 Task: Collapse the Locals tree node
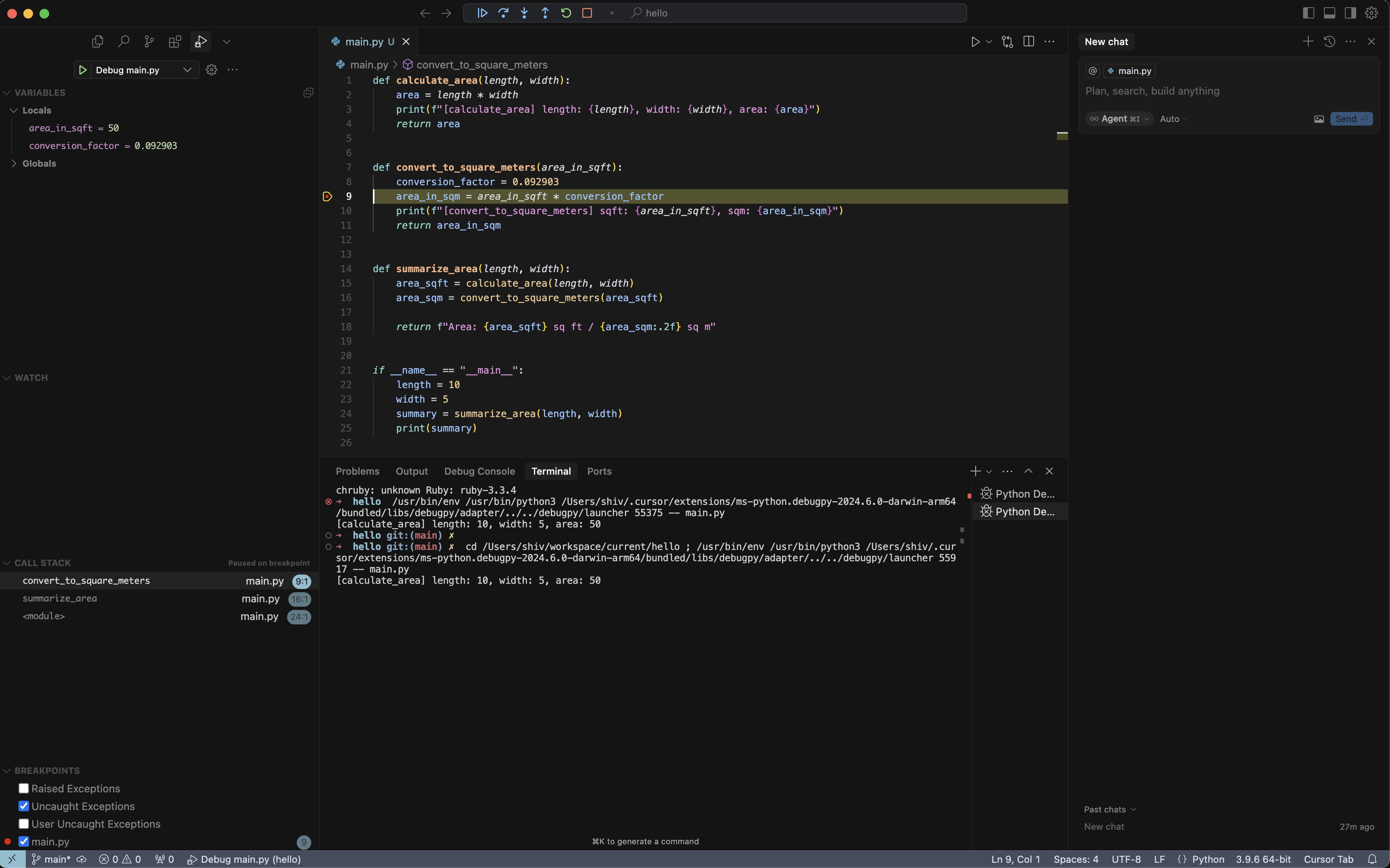[31, 110]
